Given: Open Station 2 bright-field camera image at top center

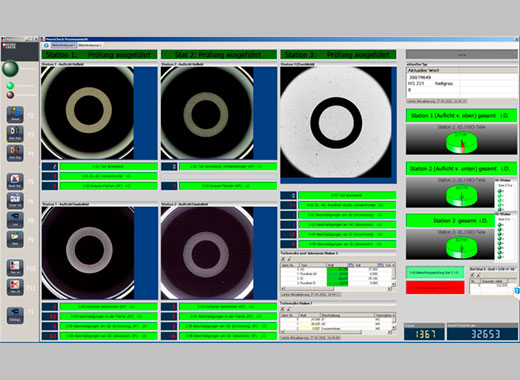Looking at the screenshot, I should [x=207, y=113].
